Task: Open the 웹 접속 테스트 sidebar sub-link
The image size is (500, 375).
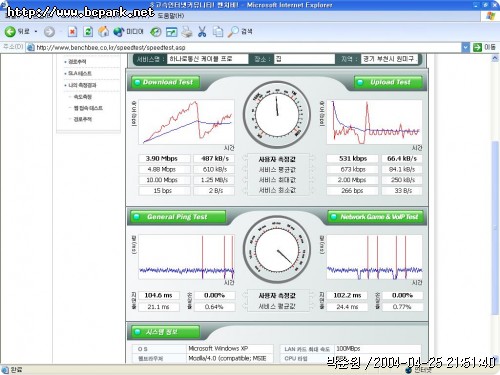Action: click(88, 108)
